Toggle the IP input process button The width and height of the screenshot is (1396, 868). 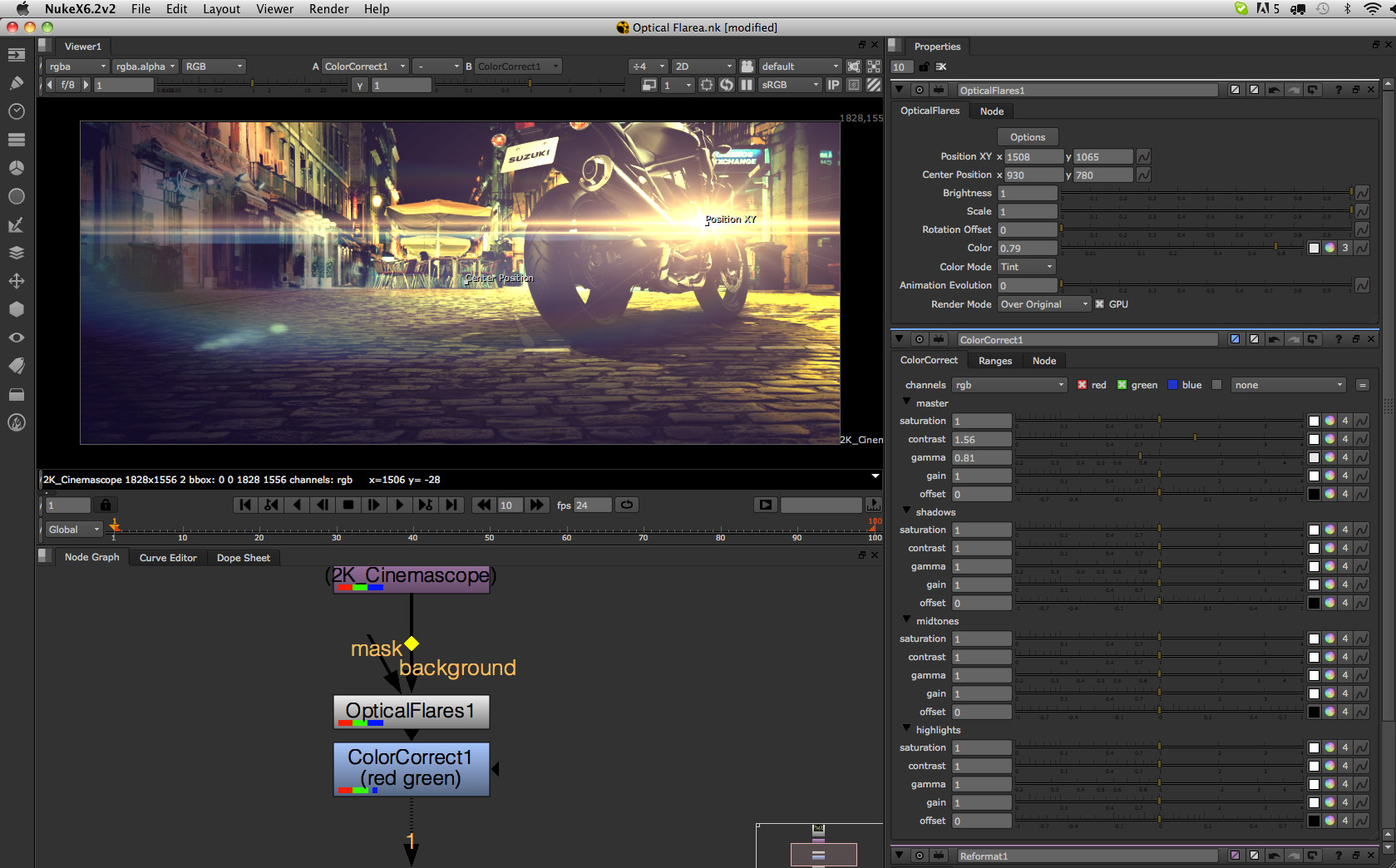pos(832,84)
